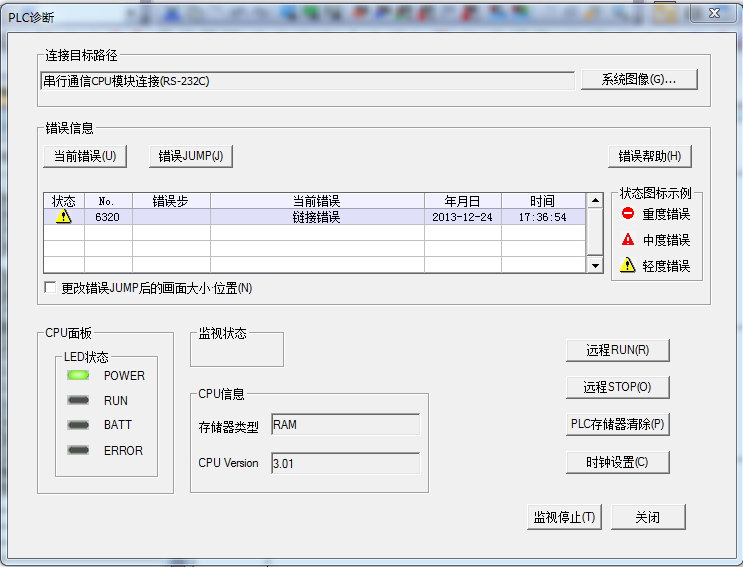Screen dimensions: 743x567
Task: Enable 更改错误JUMP后的画面大小·位置 checkbox
Action: click(51, 288)
